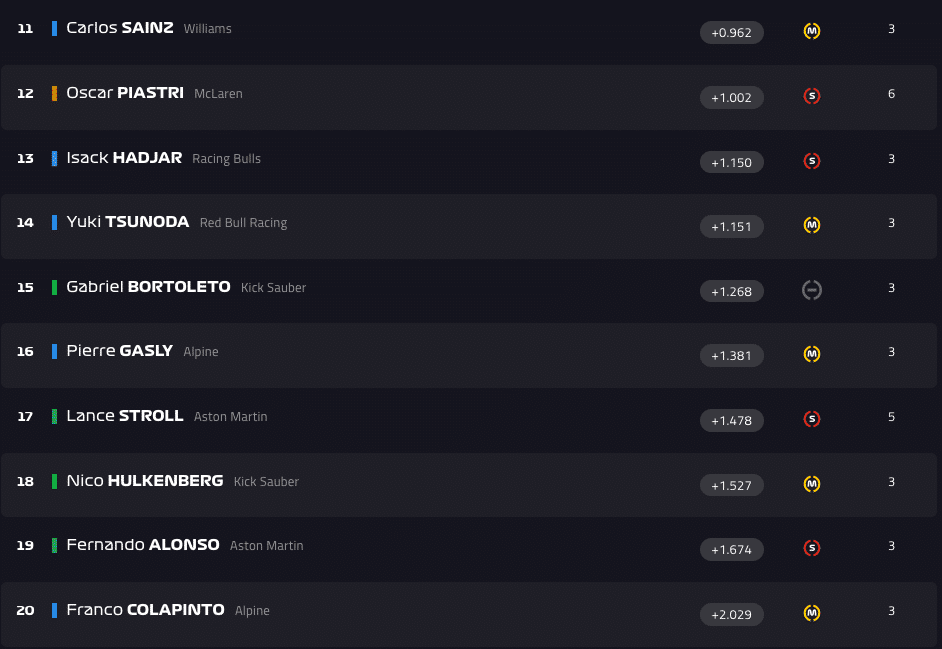This screenshot has width=942, height=649.
Task: Click soft tyre icon in Isack Hadjar row
Action: (x=812, y=160)
